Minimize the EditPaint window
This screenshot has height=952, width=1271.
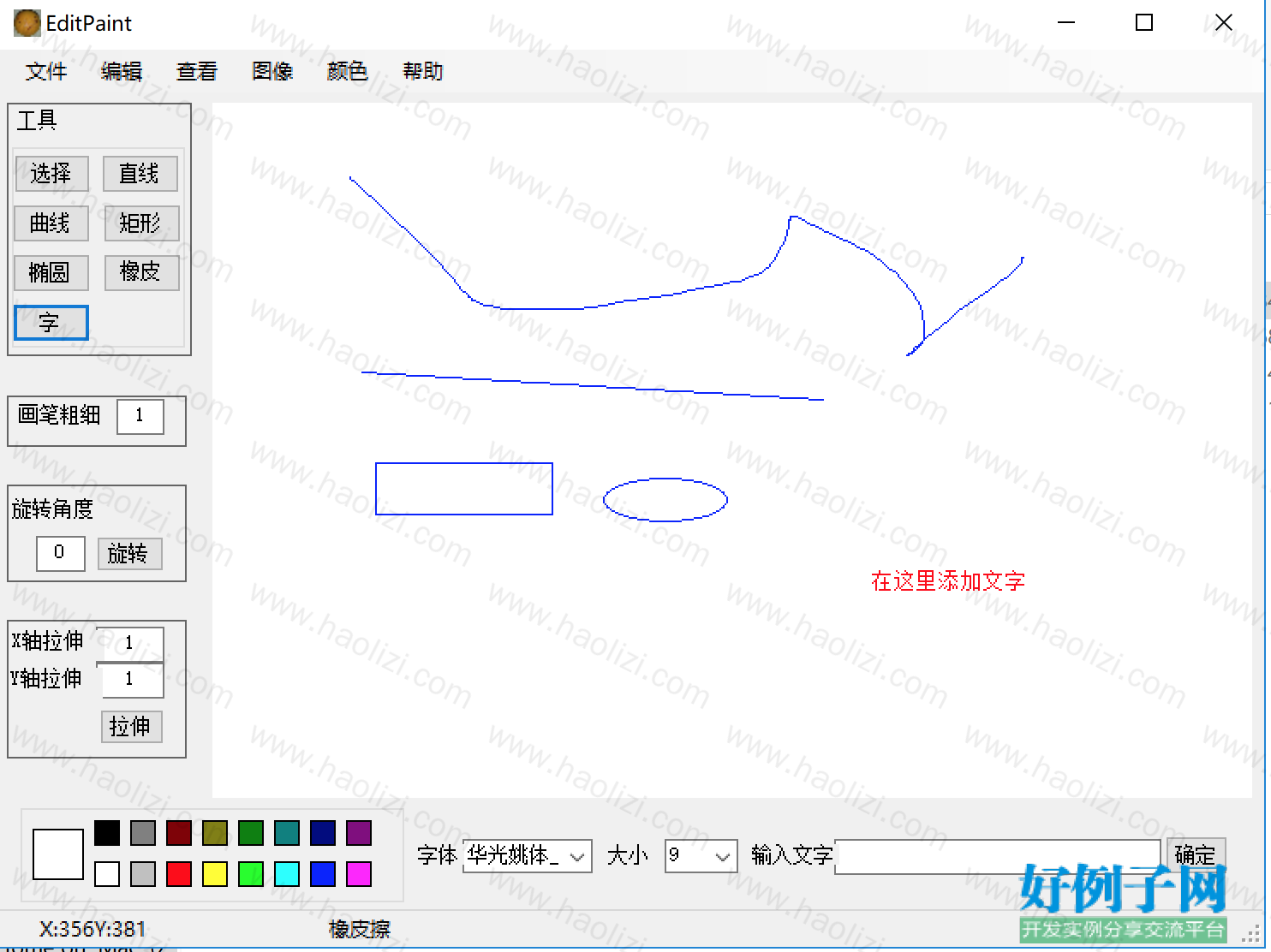tap(1066, 23)
